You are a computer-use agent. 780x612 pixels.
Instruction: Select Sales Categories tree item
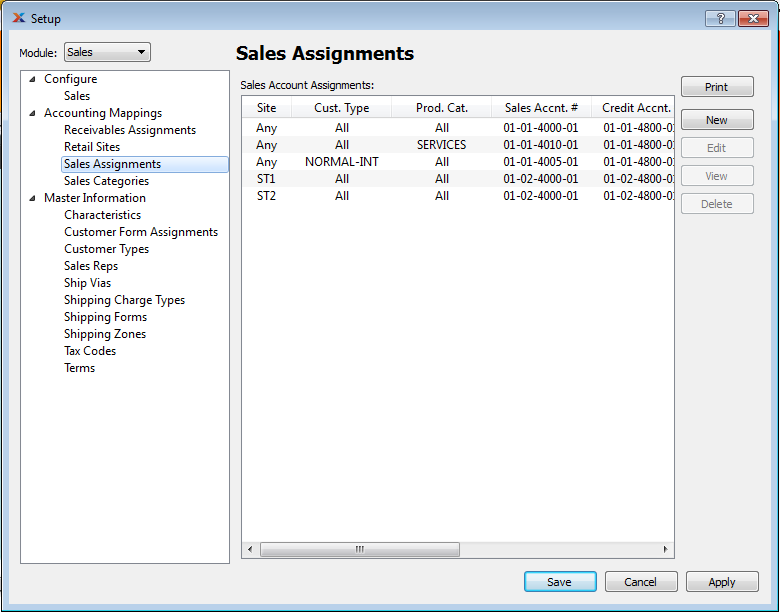tap(106, 181)
